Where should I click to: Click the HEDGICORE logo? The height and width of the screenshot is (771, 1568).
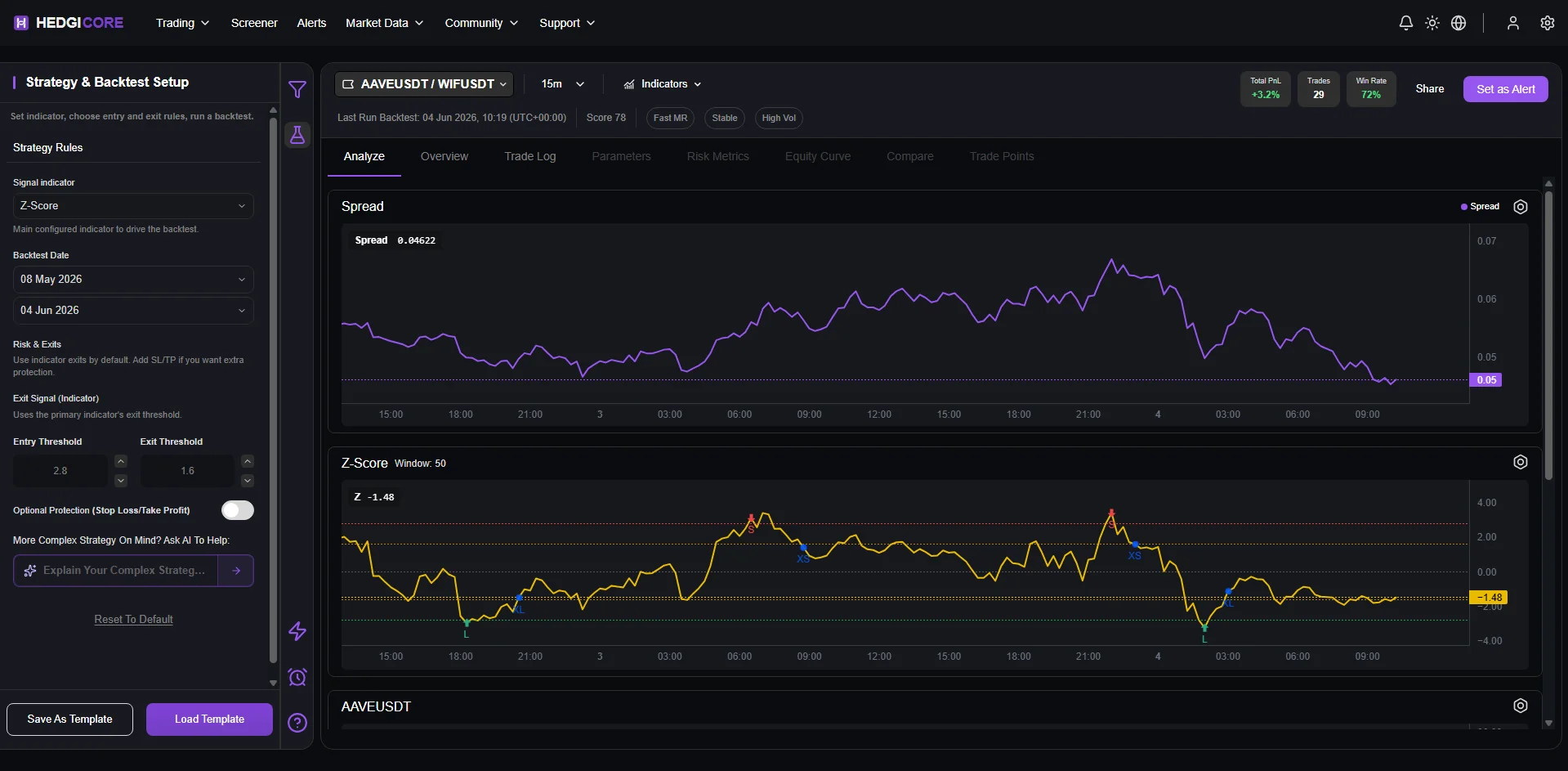click(x=69, y=23)
